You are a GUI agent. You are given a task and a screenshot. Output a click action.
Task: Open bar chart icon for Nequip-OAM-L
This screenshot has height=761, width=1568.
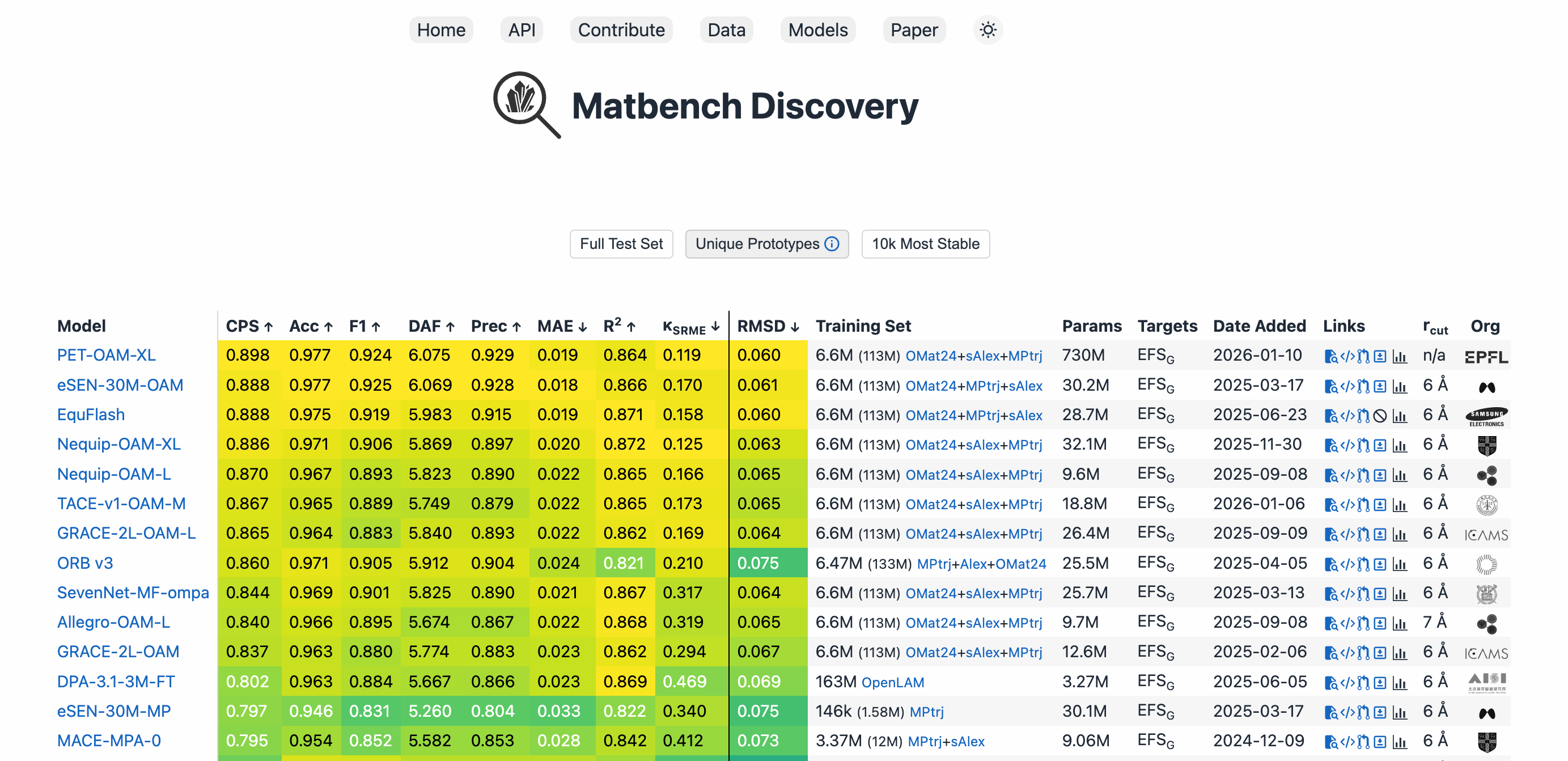pos(1400,475)
